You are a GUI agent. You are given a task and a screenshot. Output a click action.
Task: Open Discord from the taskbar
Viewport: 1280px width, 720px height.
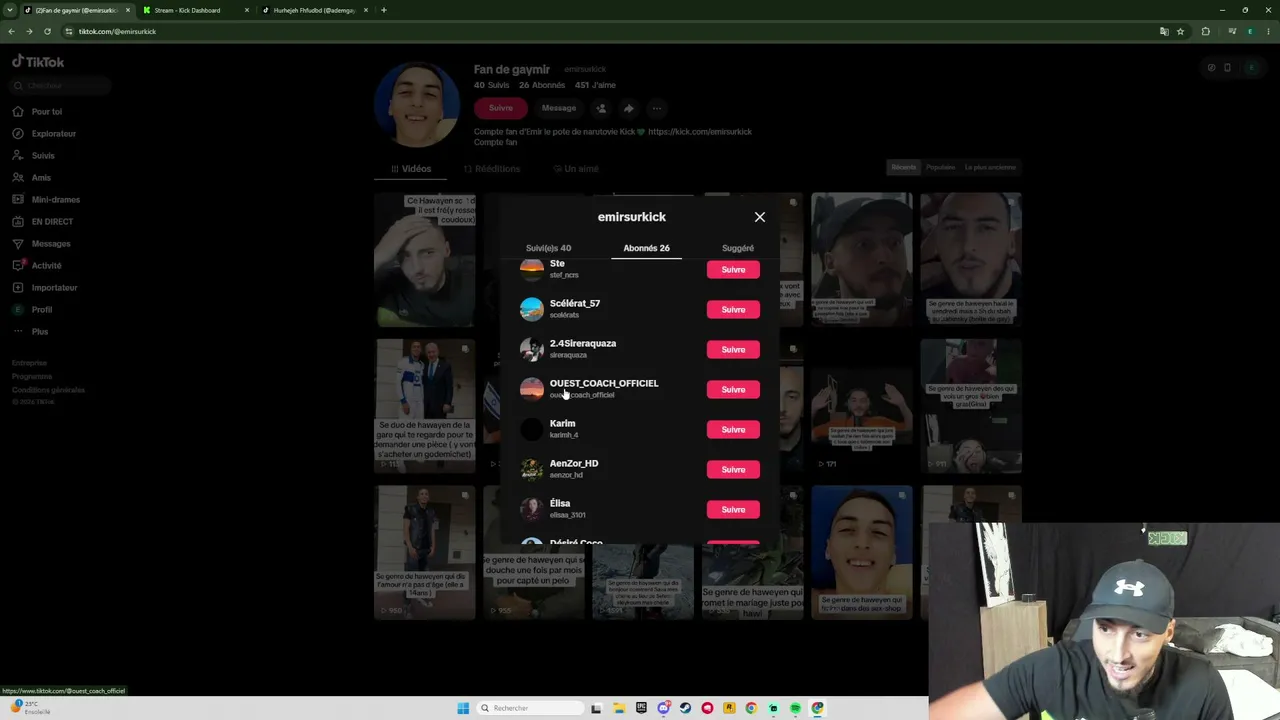[x=663, y=708]
